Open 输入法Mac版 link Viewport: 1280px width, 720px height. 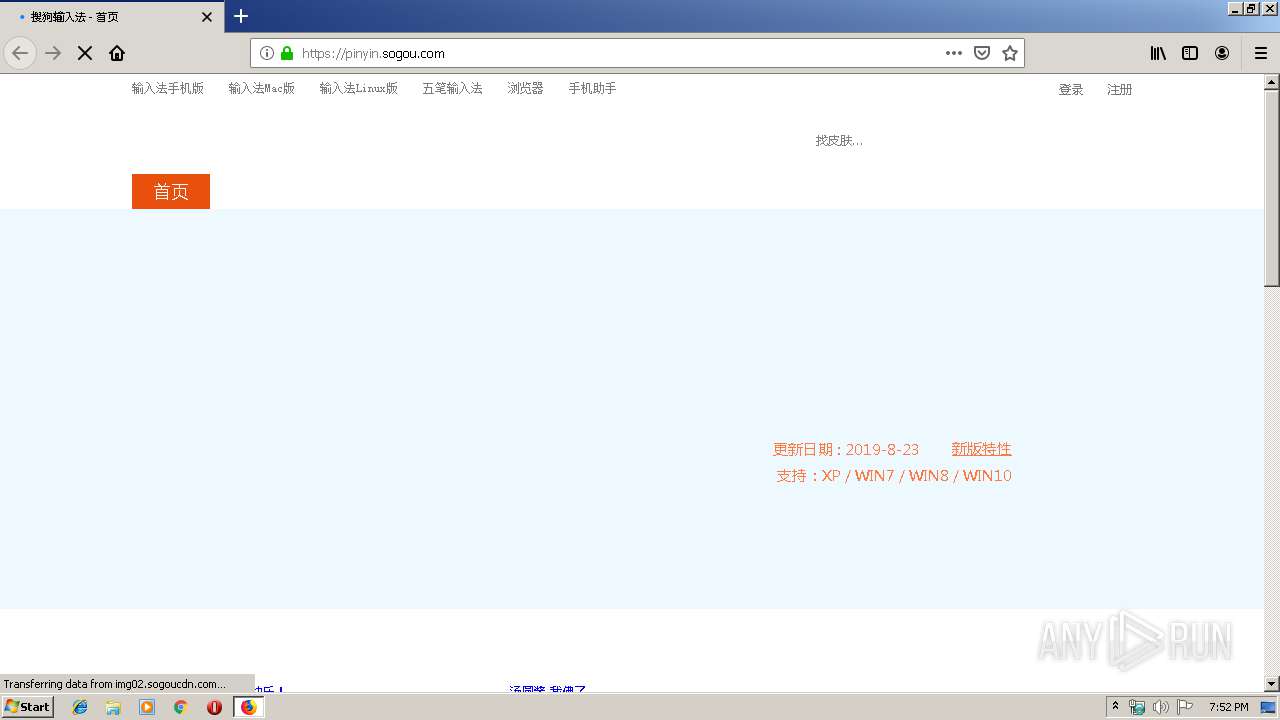tap(262, 88)
